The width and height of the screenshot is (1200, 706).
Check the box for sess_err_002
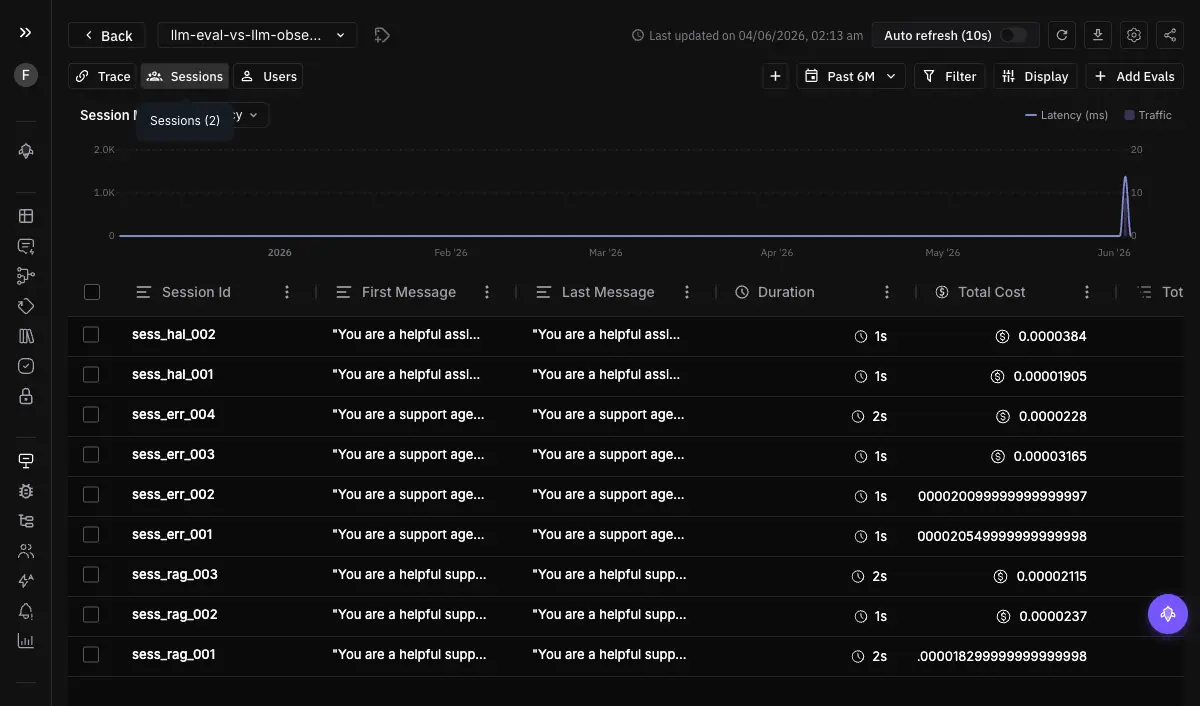91,494
